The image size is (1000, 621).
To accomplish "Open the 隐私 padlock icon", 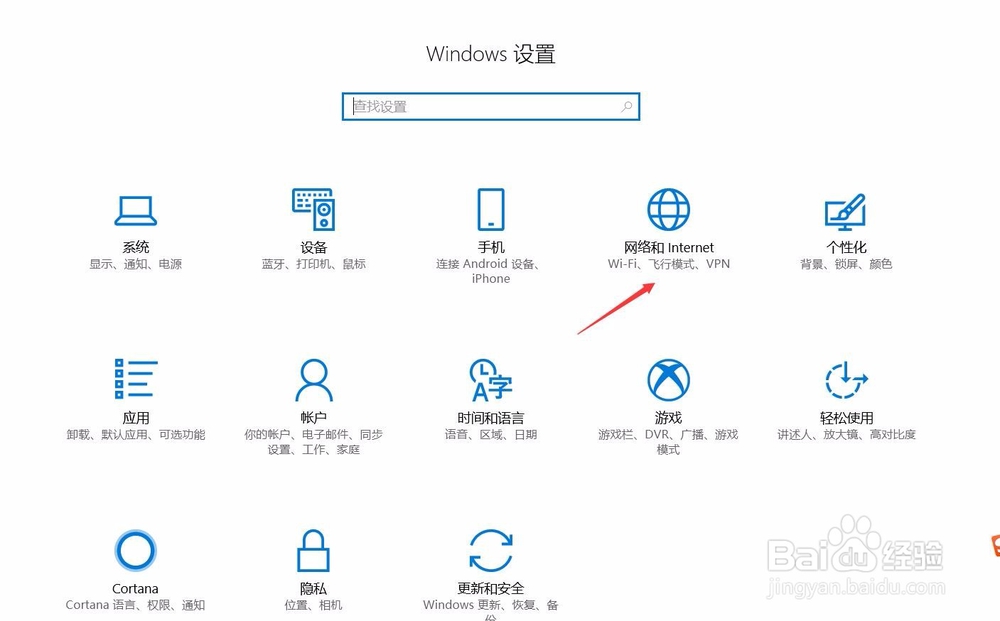I will pos(313,550).
